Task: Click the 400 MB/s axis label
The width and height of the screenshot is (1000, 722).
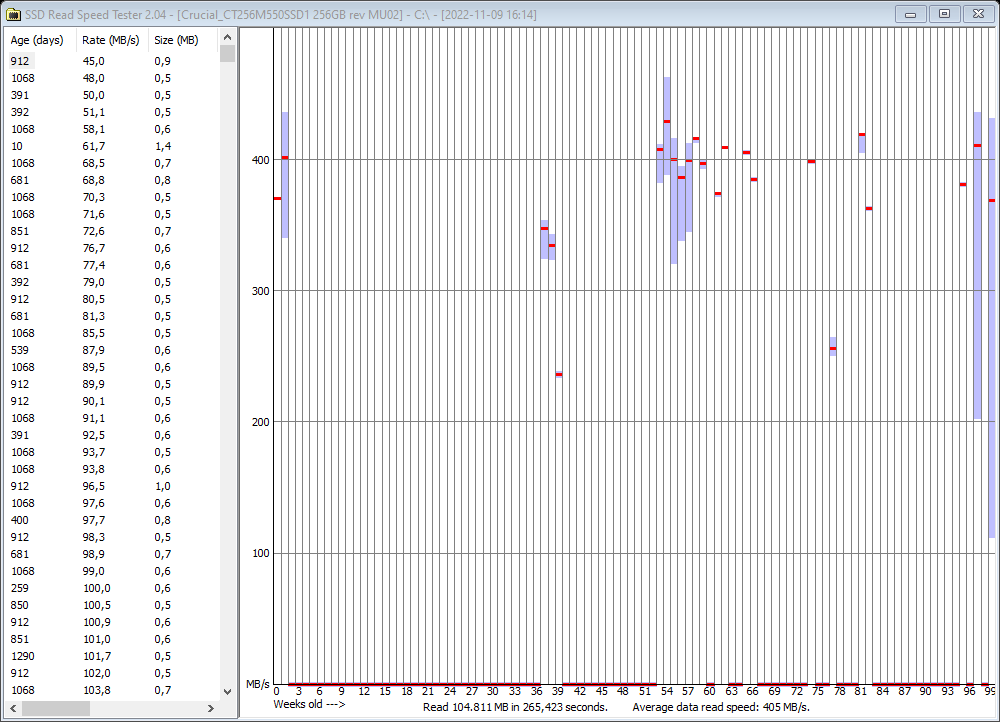Action: click(261, 160)
